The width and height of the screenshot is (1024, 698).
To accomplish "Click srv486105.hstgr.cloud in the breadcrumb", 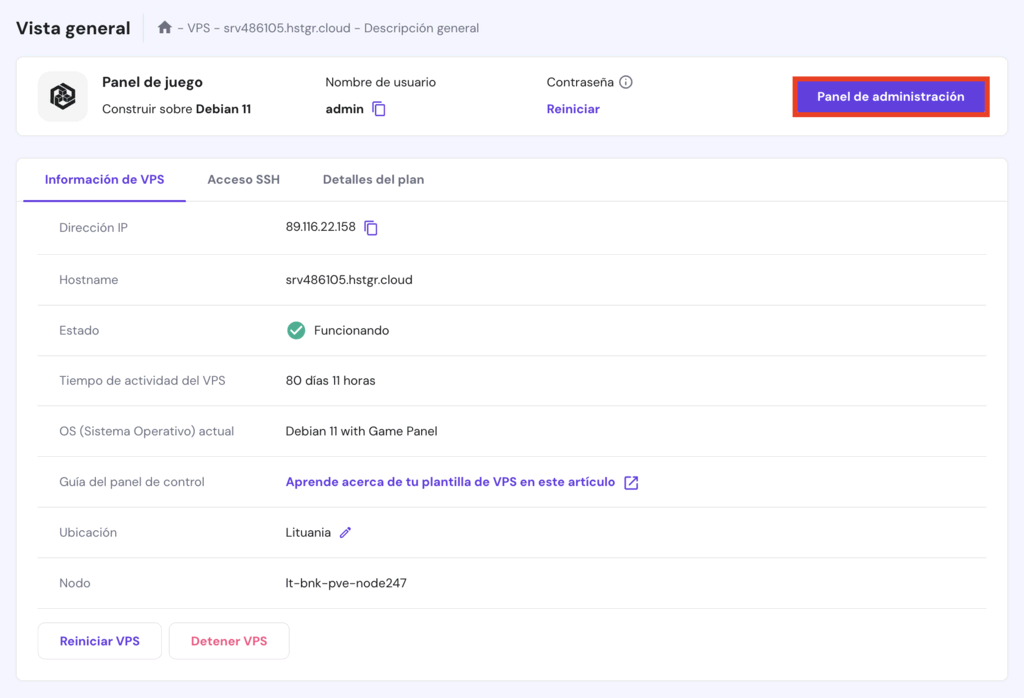I will pos(287,28).
